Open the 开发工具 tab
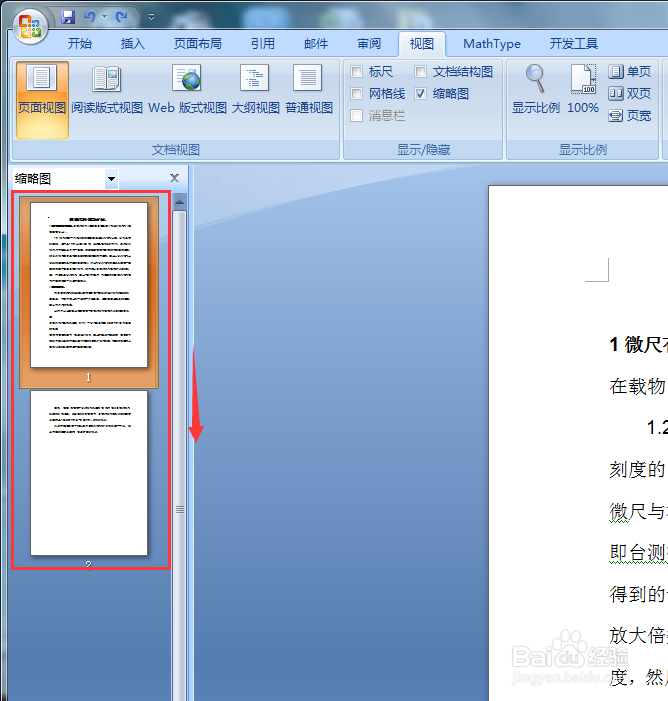The height and width of the screenshot is (701, 668). point(574,44)
